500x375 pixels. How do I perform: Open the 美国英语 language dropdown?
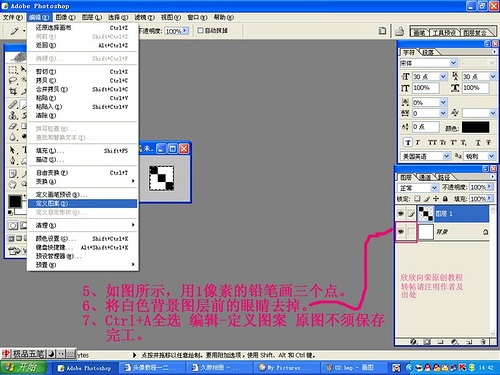pyautogui.click(x=447, y=156)
